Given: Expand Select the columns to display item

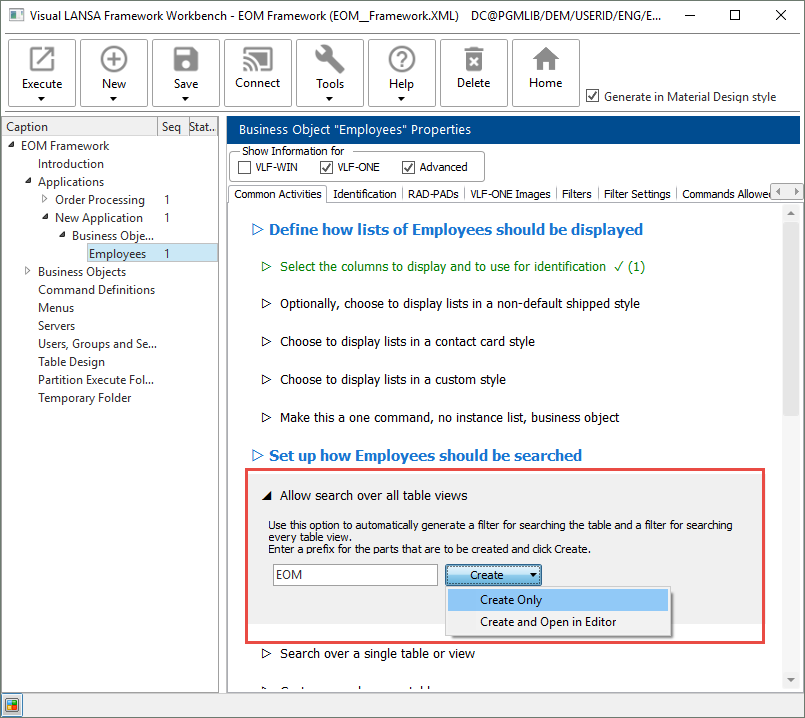Looking at the screenshot, I should click(x=266, y=266).
